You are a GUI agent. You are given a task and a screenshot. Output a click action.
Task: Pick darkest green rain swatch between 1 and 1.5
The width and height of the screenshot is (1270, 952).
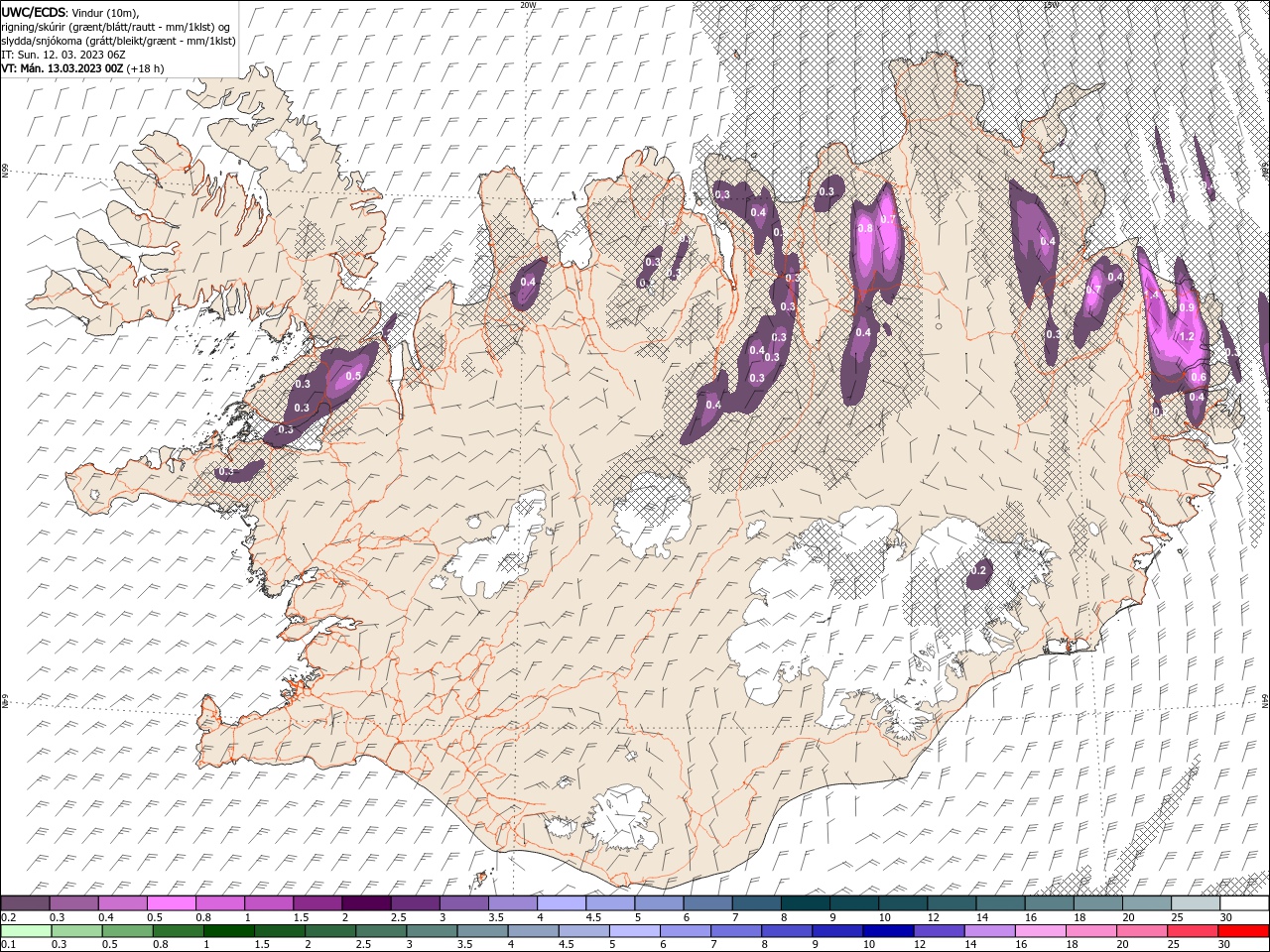point(229,931)
